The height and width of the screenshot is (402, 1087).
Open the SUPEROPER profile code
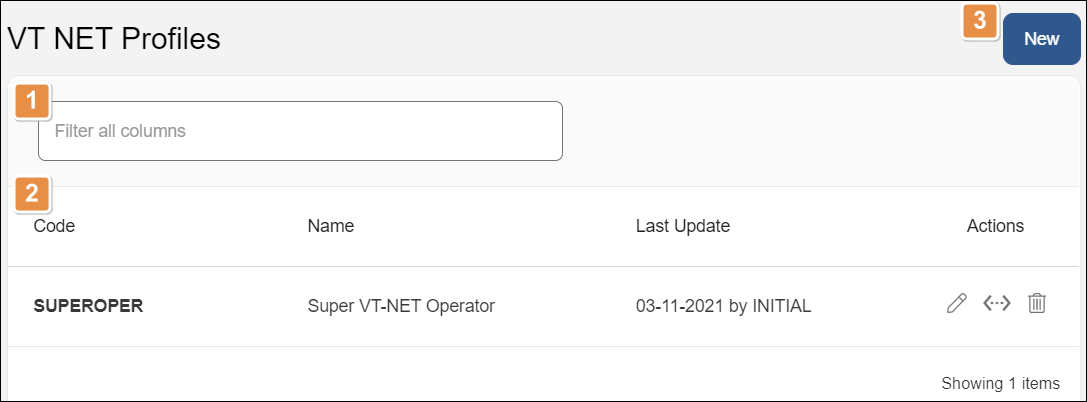pos(88,306)
